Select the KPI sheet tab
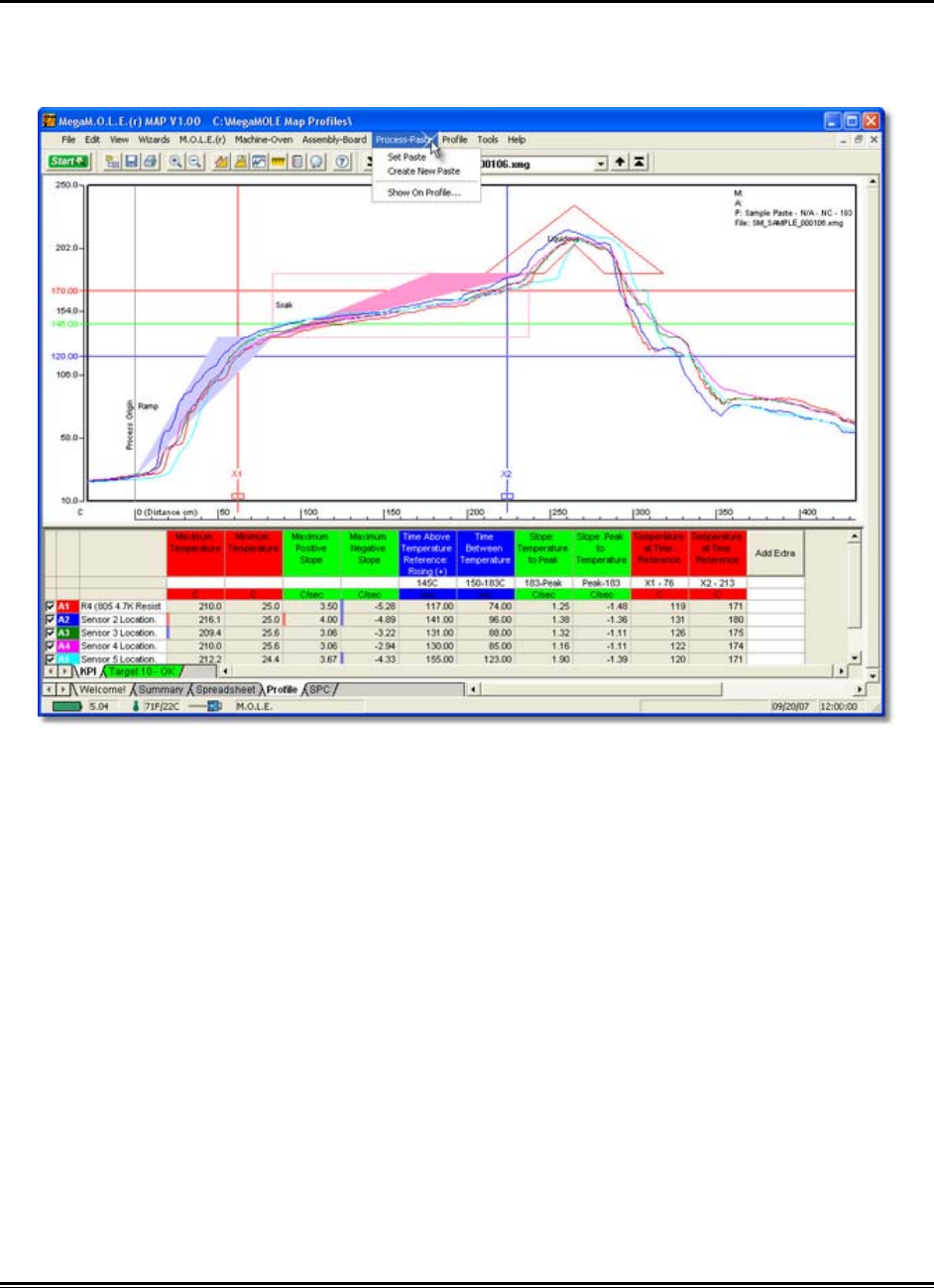This screenshot has height=1288, width=934. (x=88, y=671)
